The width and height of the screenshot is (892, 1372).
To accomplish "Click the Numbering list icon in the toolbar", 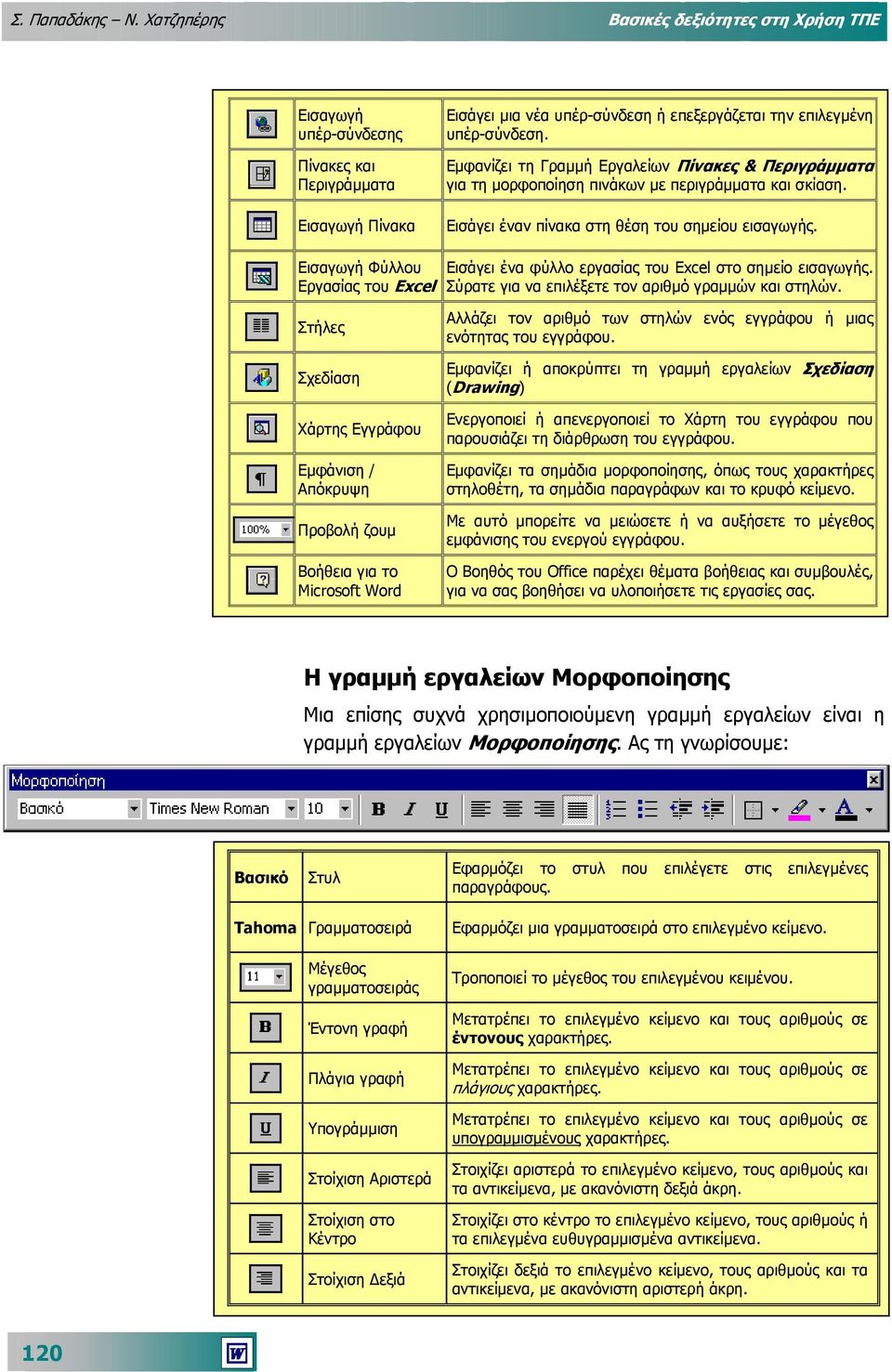I will click(615, 809).
